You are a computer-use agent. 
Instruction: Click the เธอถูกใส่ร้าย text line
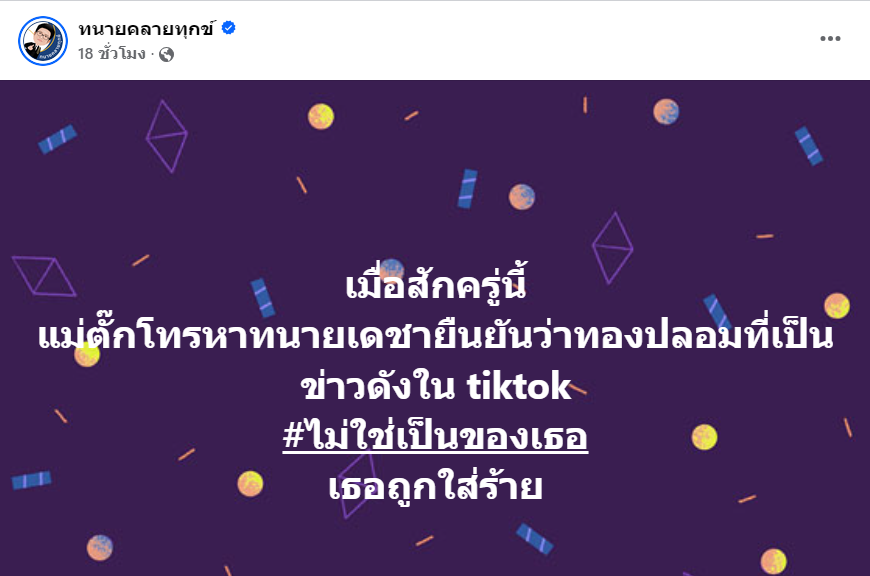[x=436, y=487]
